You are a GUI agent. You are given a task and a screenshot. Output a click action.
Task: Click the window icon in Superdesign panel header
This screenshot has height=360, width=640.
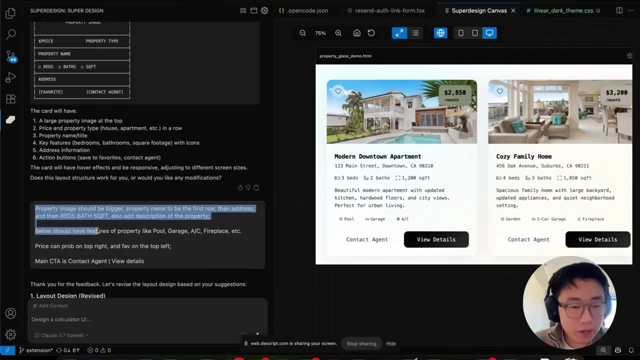253,11
